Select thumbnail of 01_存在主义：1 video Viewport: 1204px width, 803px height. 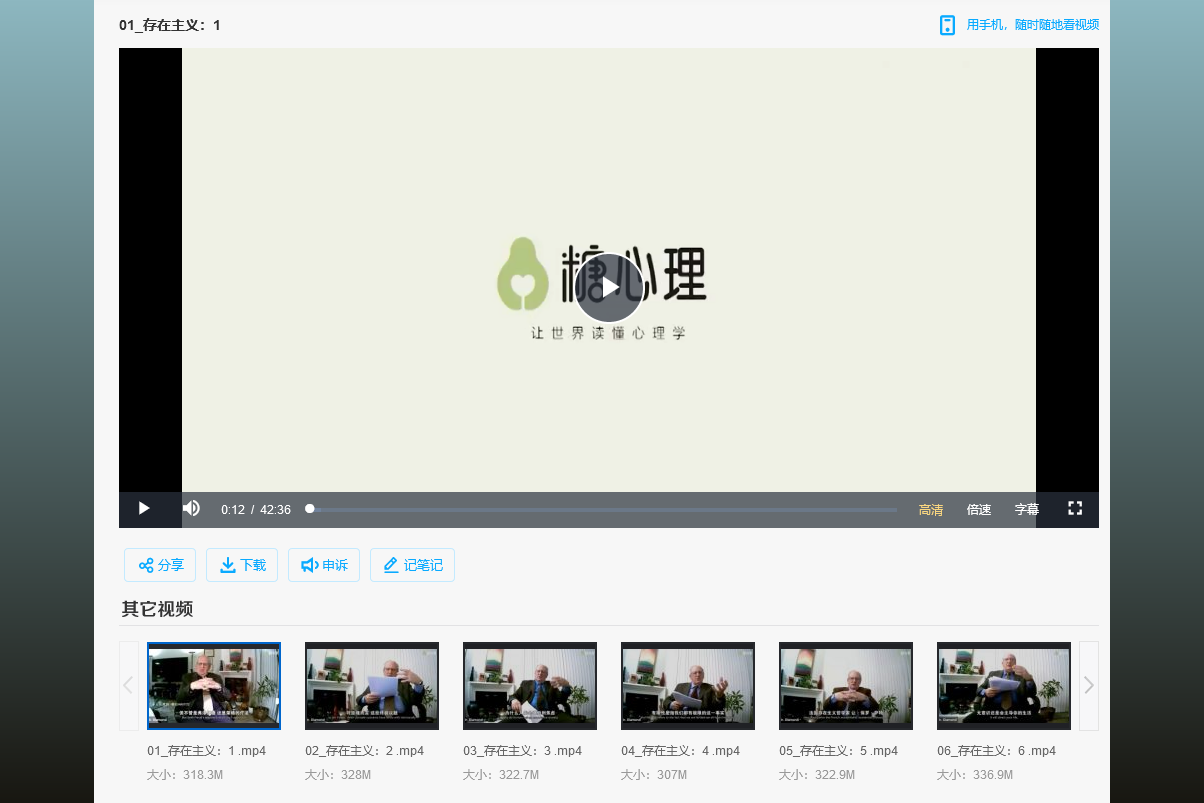click(214, 686)
